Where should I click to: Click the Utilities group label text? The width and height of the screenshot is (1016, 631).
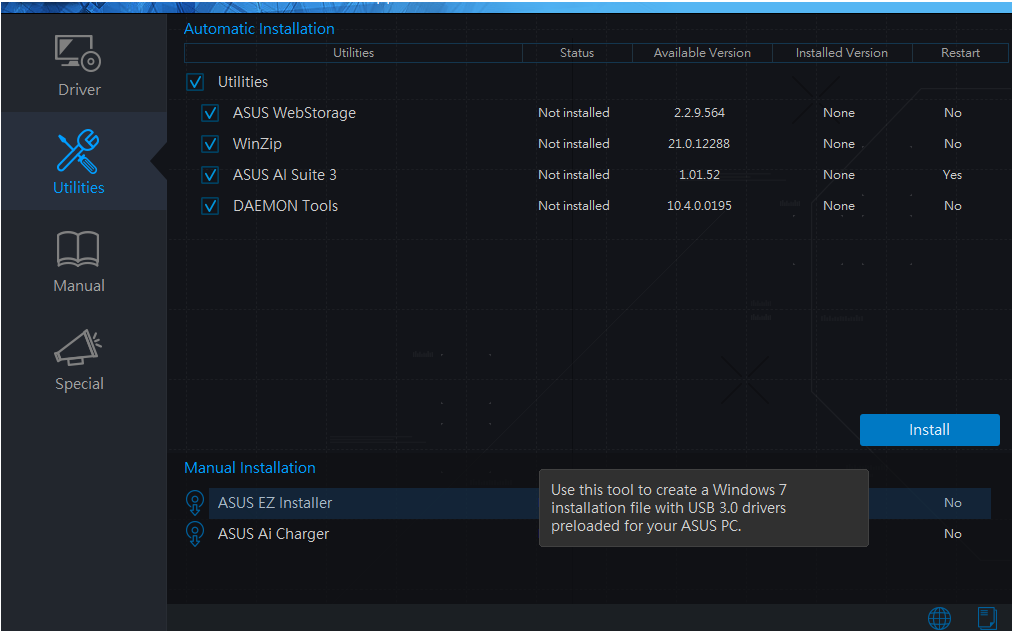(x=243, y=82)
